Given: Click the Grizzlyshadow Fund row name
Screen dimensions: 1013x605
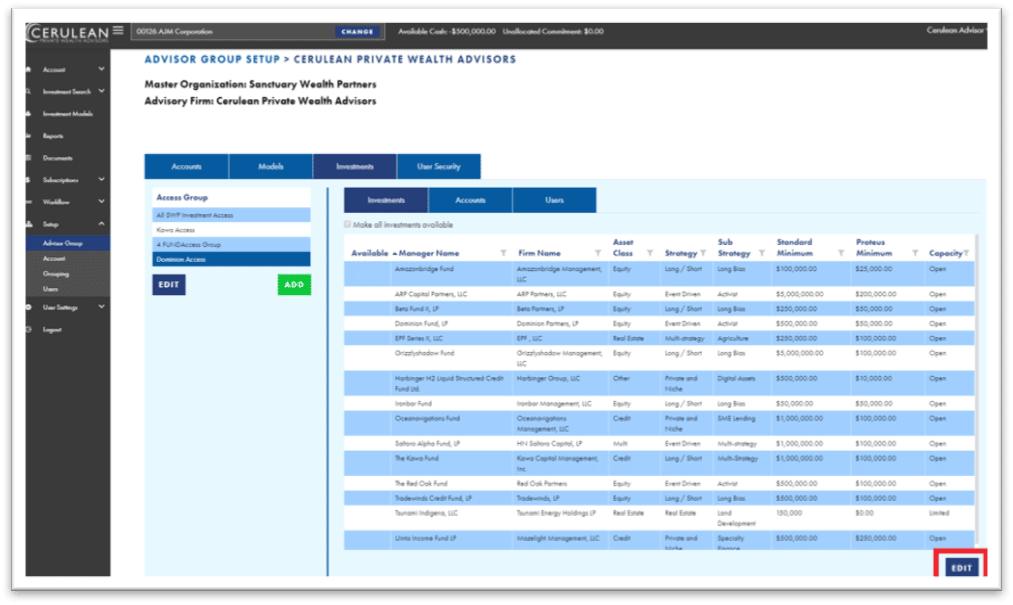Looking at the screenshot, I should [424, 354].
